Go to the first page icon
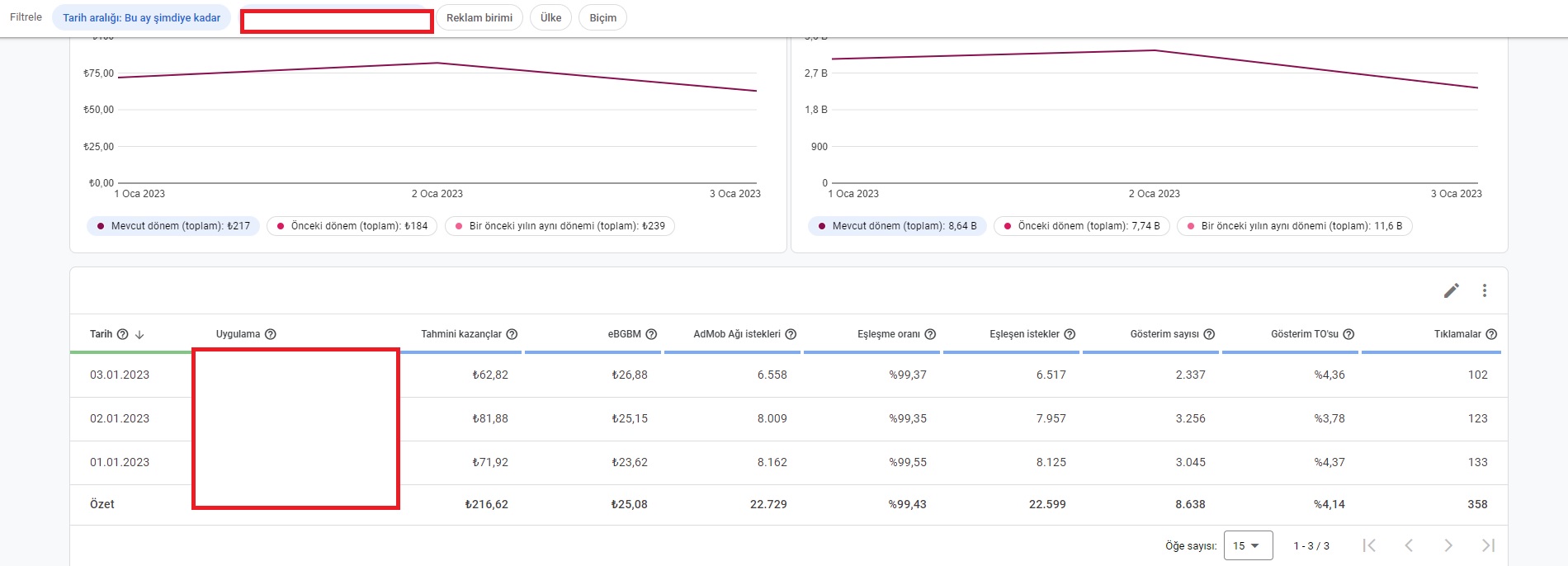1568x566 pixels. [1369, 545]
